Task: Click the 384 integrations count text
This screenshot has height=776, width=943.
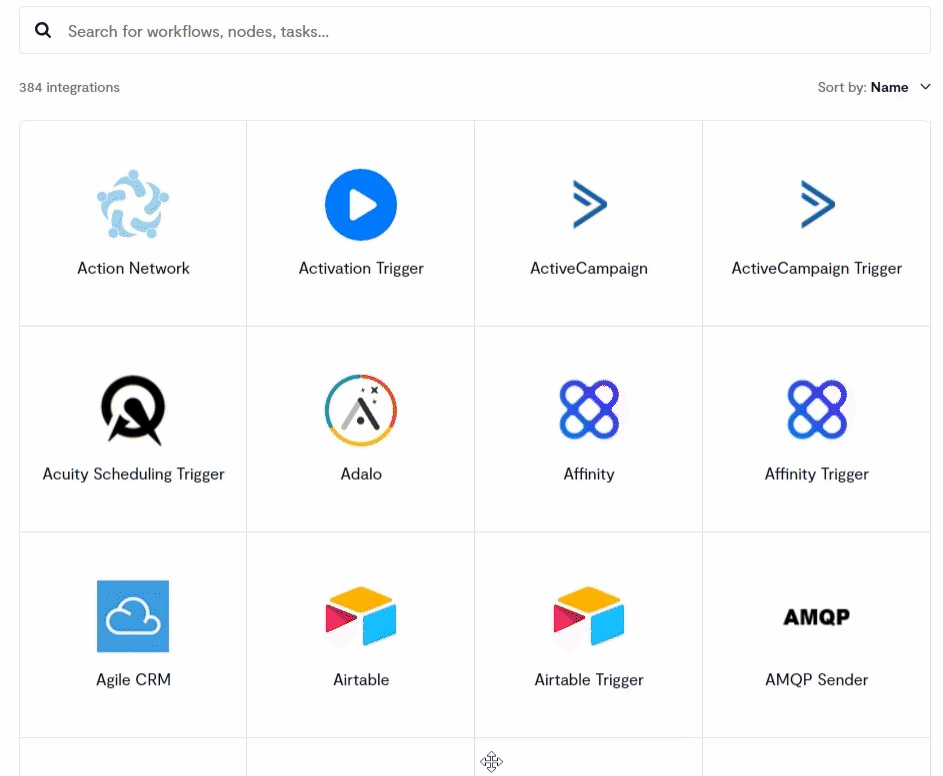Action: (x=69, y=88)
